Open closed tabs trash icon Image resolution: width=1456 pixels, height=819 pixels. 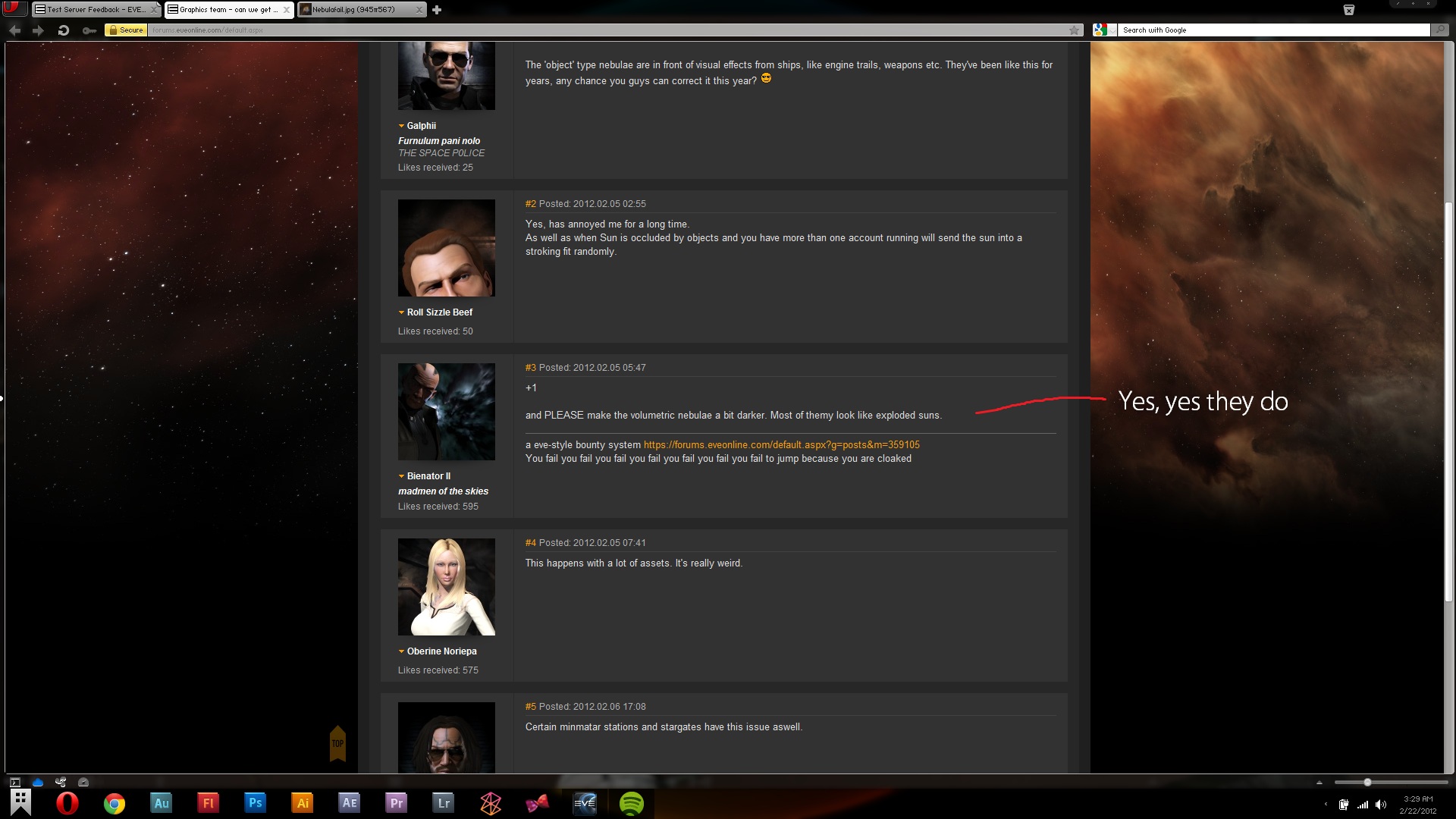point(1348,10)
